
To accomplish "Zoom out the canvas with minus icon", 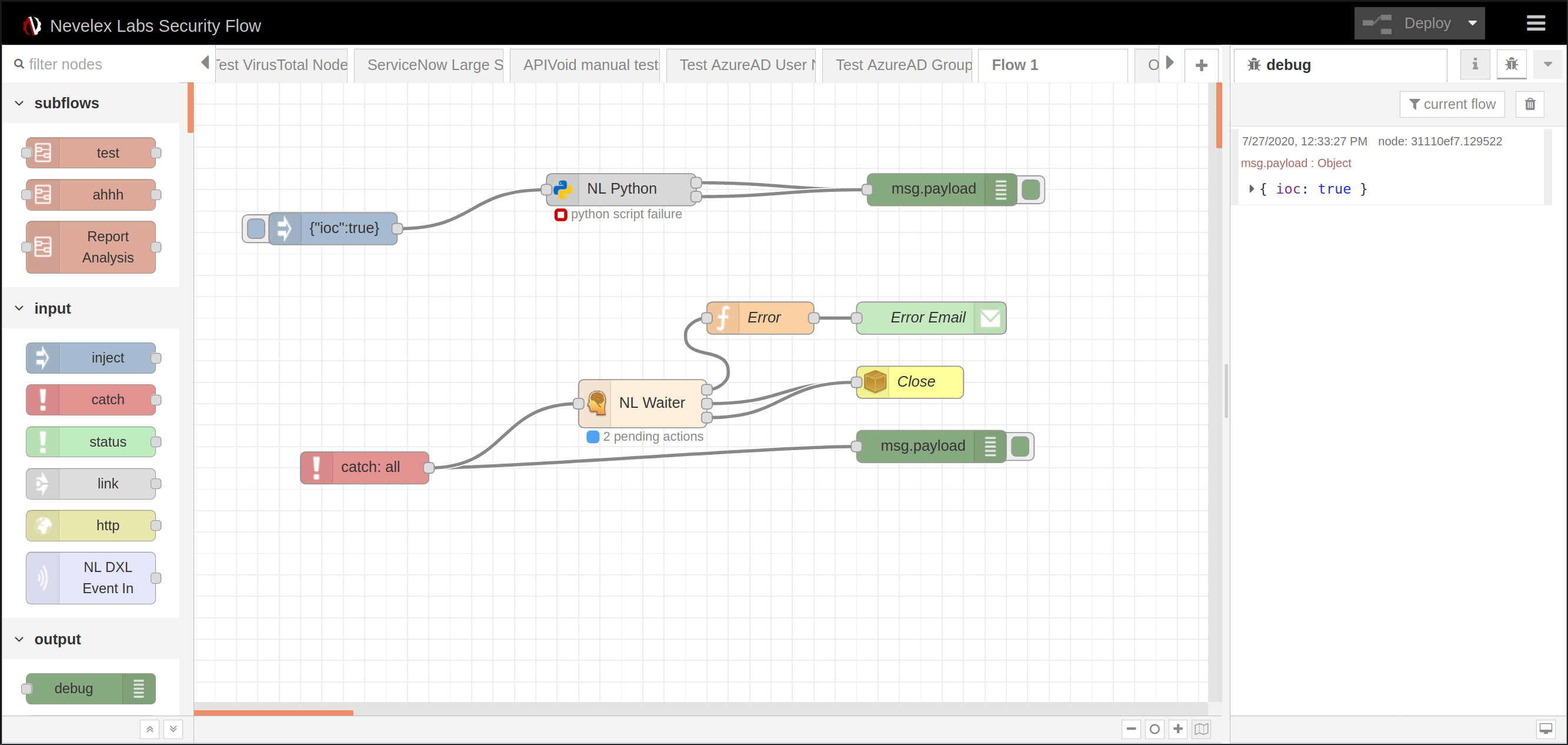I will point(1131,729).
